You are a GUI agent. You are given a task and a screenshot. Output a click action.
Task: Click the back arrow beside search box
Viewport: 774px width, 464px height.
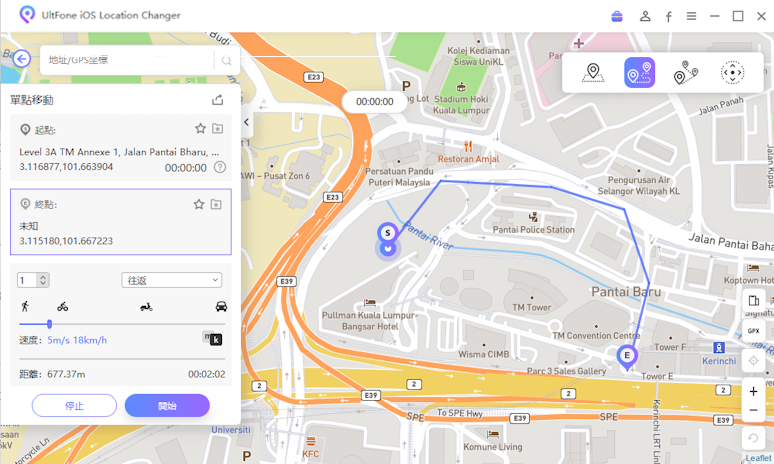coord(22,59)
